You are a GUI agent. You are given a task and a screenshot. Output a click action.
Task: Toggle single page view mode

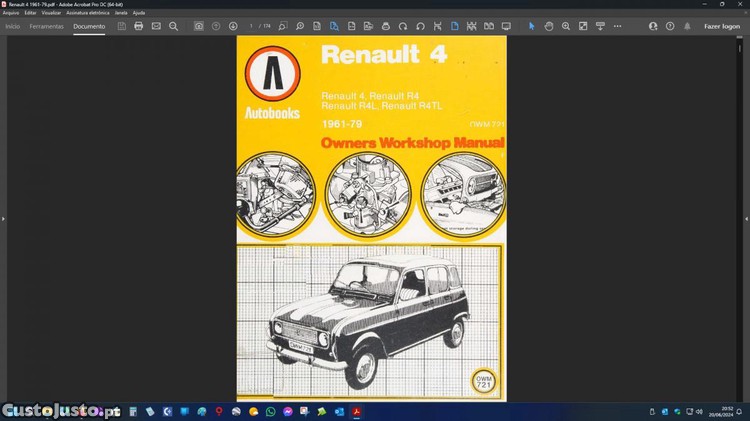coord(454,26)
